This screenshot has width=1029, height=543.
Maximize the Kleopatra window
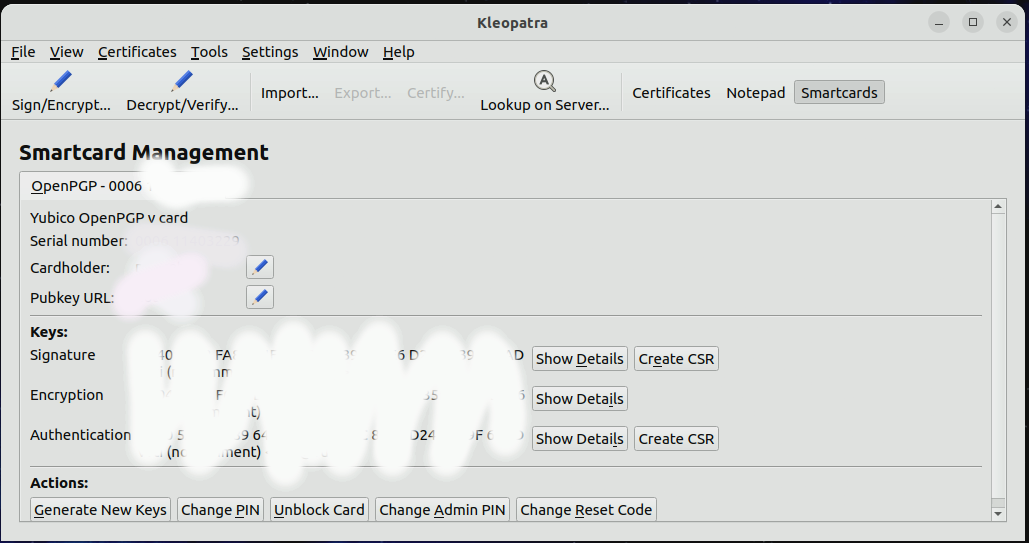click(973, 22)
